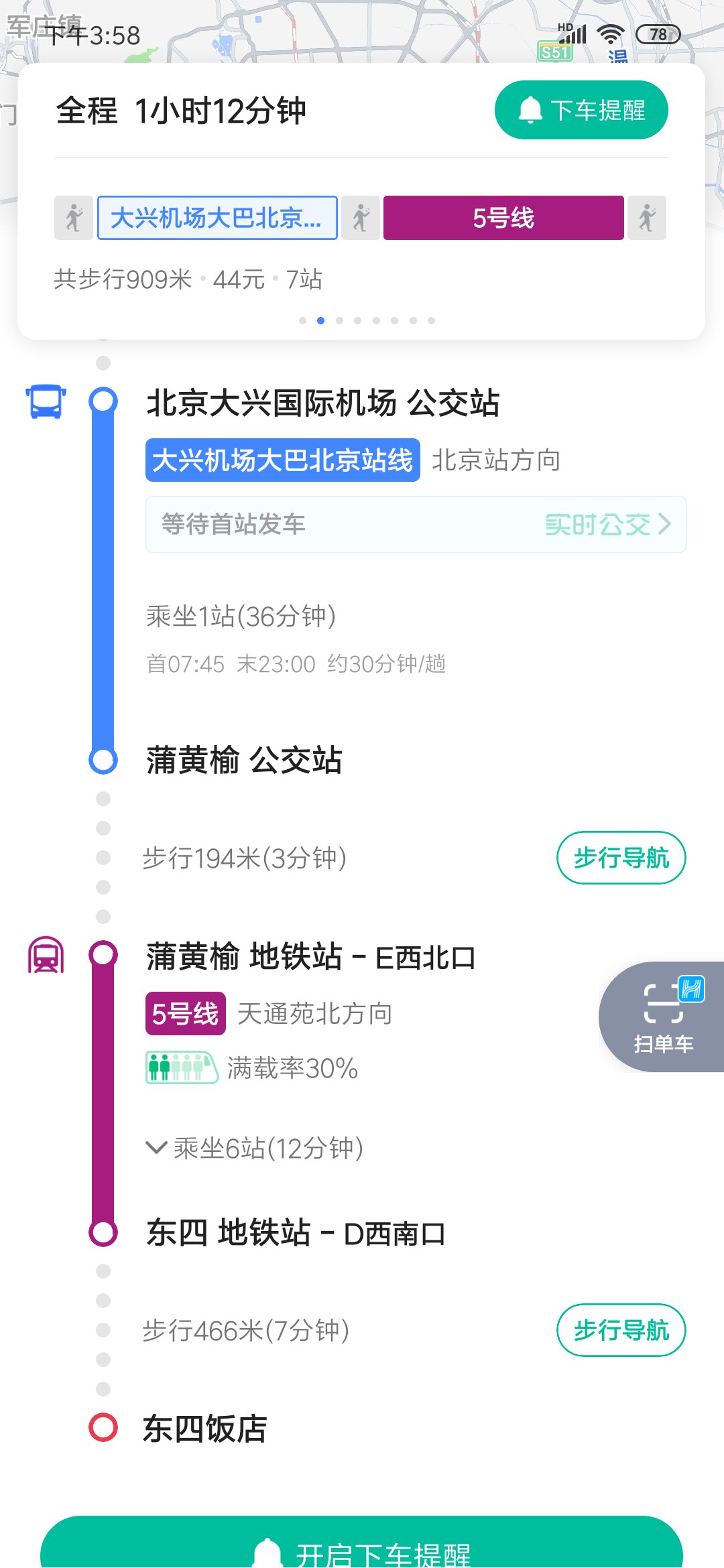Open 实时公交 real-time bus details

[x=607, y=524]
